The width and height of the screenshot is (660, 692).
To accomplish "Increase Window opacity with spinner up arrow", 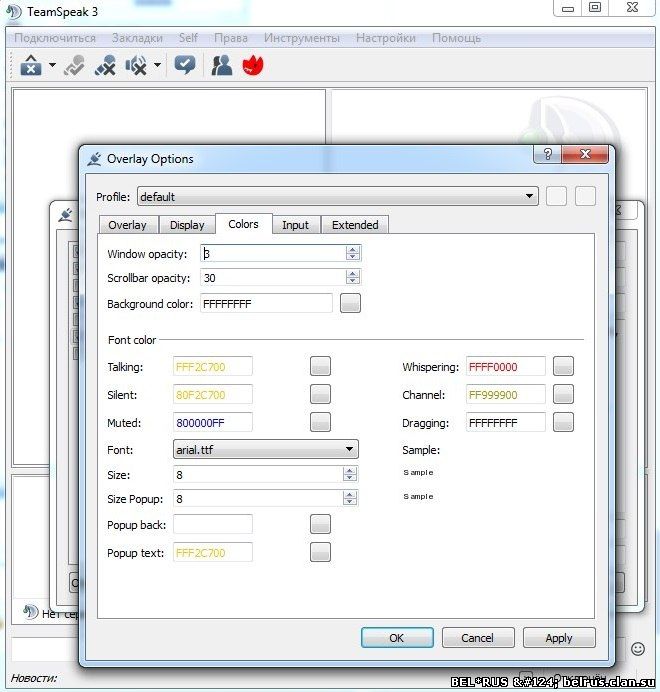I will tap(352, 250).
